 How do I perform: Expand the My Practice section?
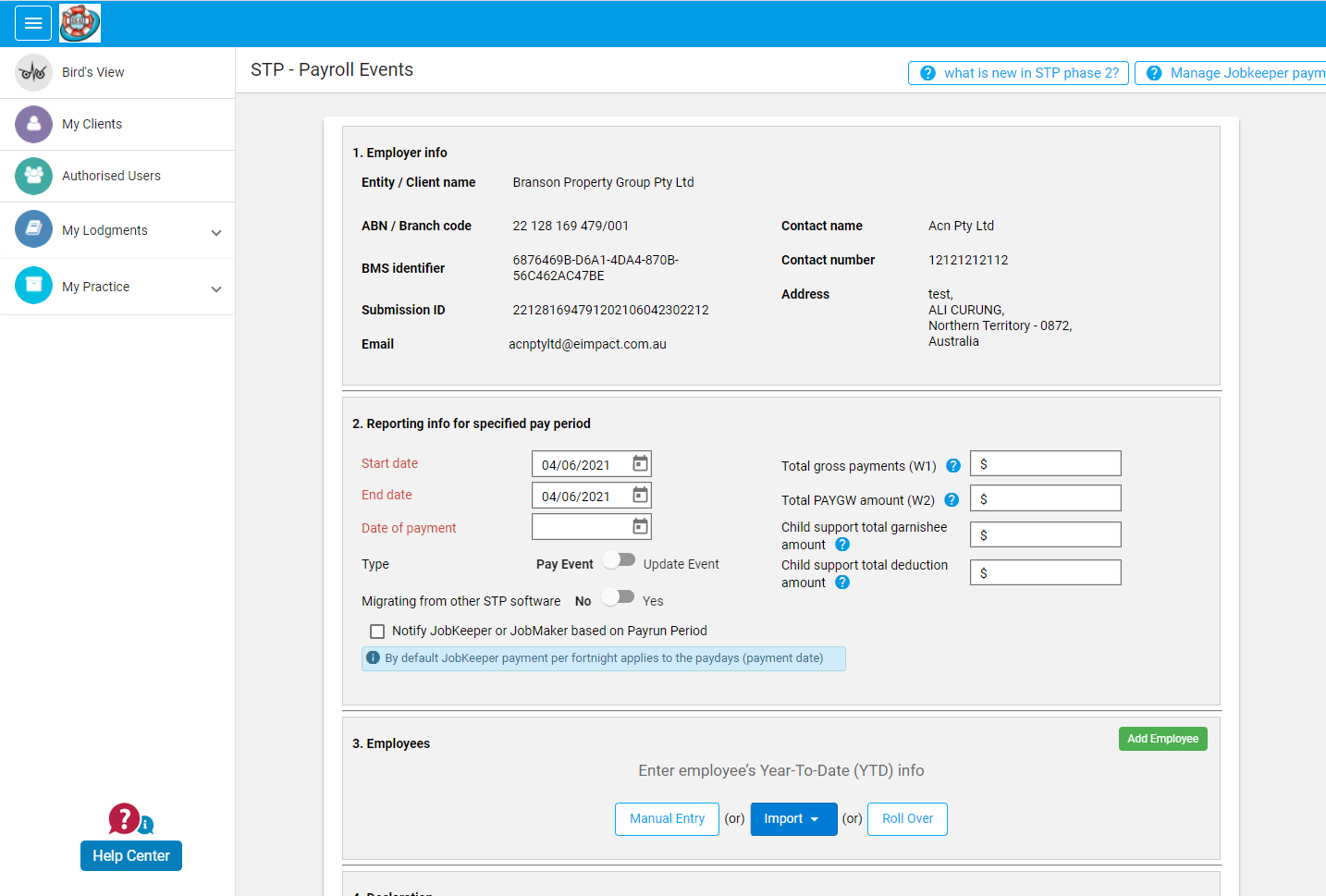coord(216,287)
